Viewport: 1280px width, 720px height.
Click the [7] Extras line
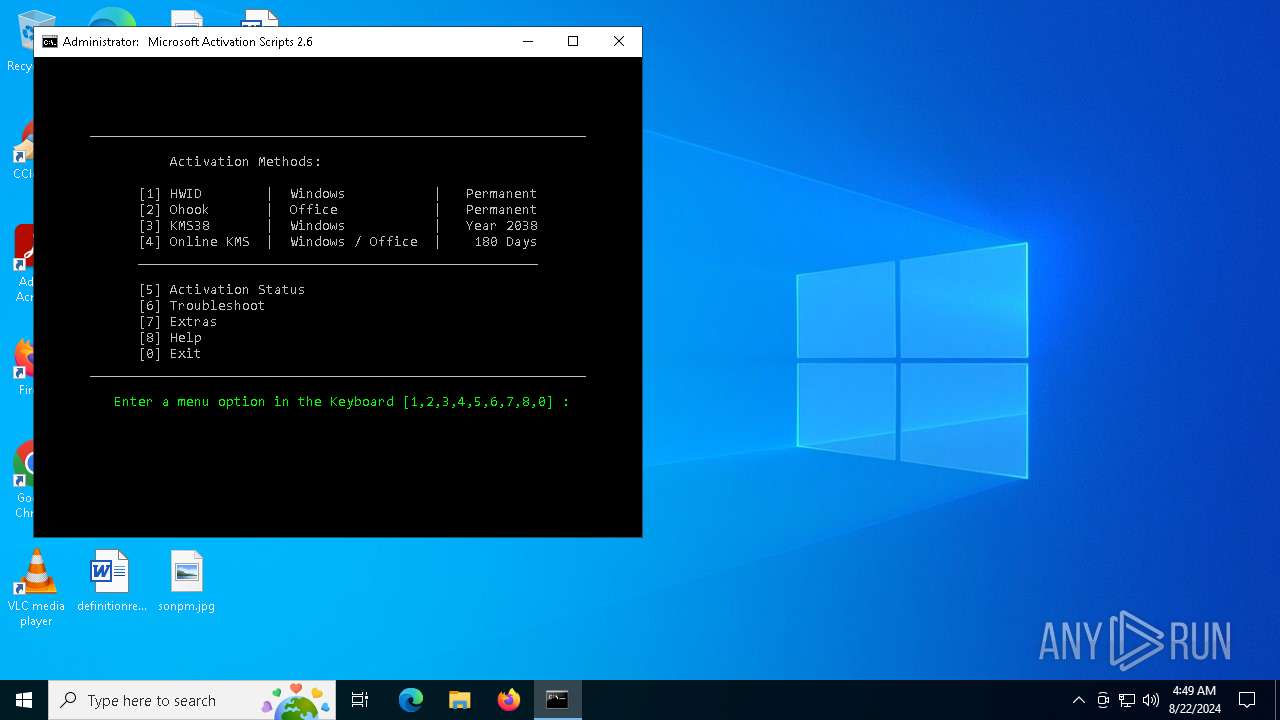coord(178,322)
